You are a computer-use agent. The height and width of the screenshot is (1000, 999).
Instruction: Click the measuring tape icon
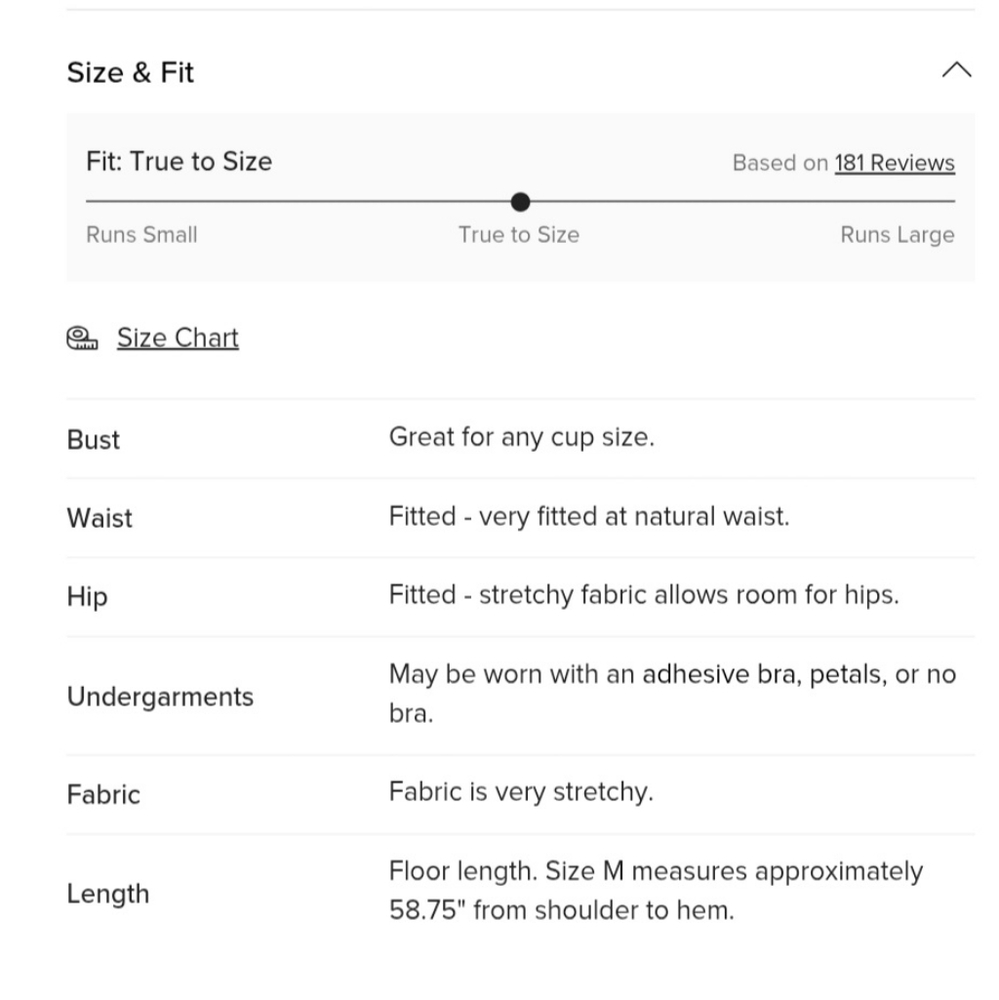point(82,338)
